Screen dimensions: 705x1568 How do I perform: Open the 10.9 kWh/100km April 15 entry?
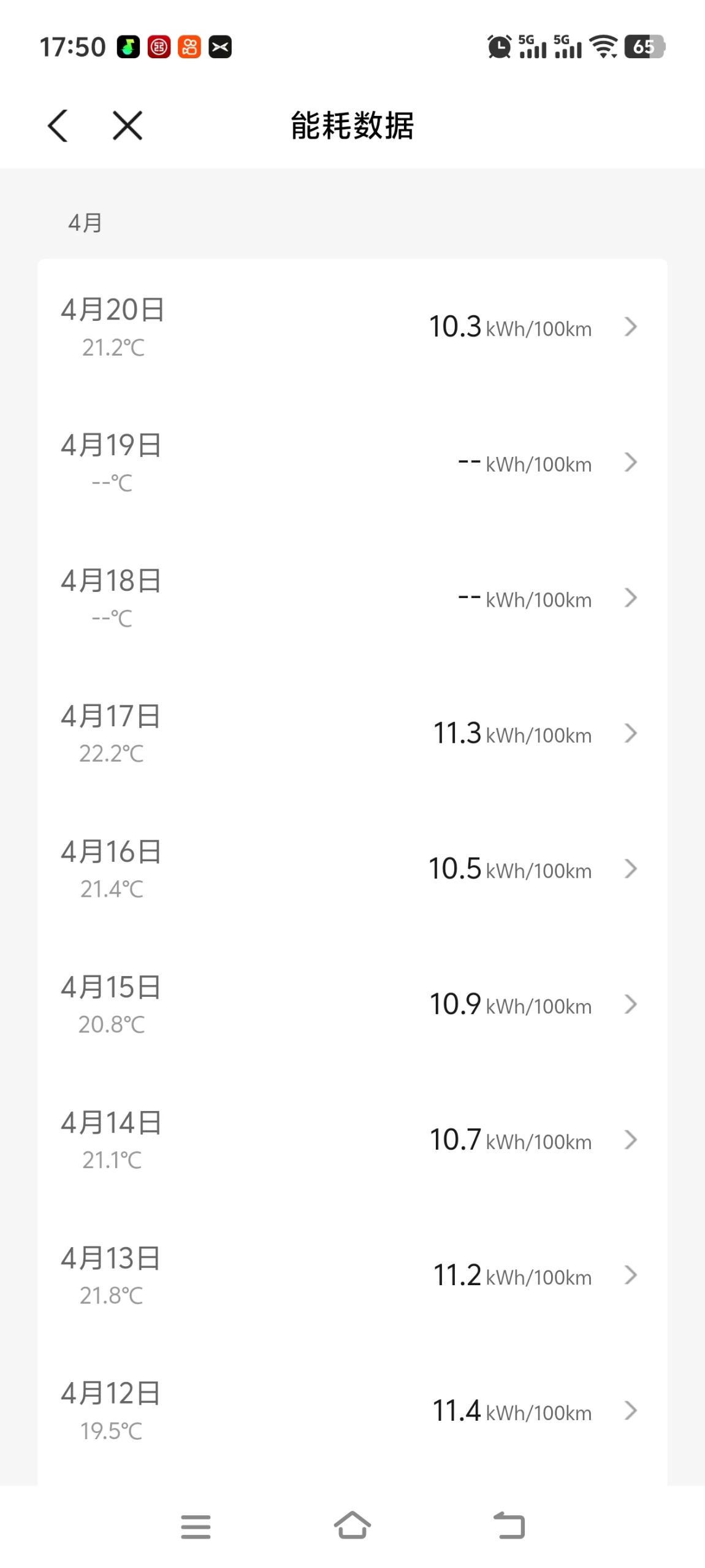pyautogui.click(x=352, y=1004)
